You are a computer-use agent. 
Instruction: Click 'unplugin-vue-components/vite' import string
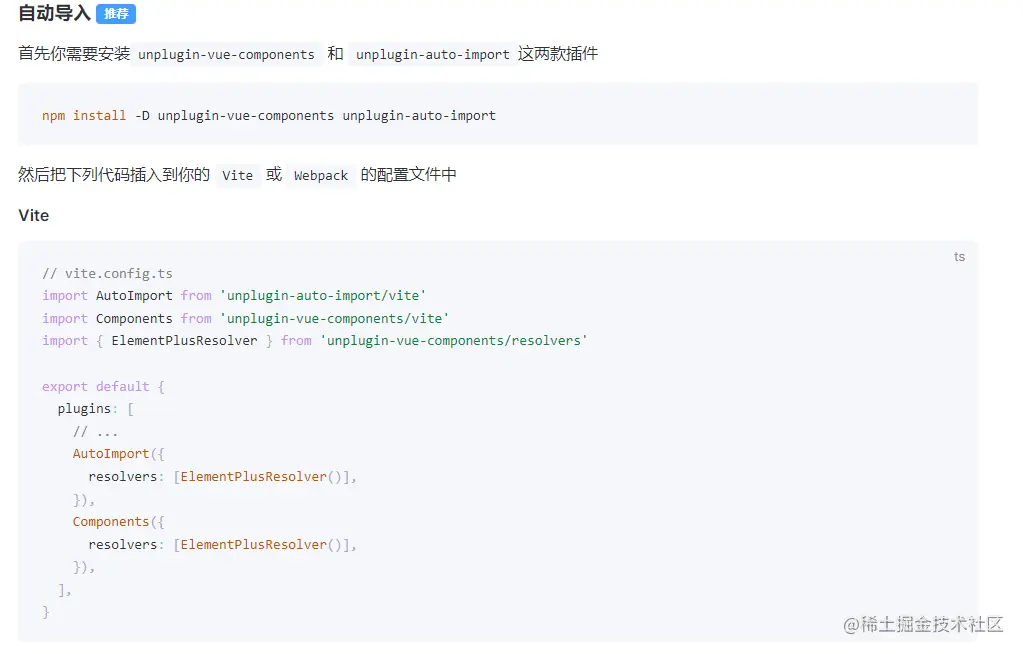(x=334, y=319)
